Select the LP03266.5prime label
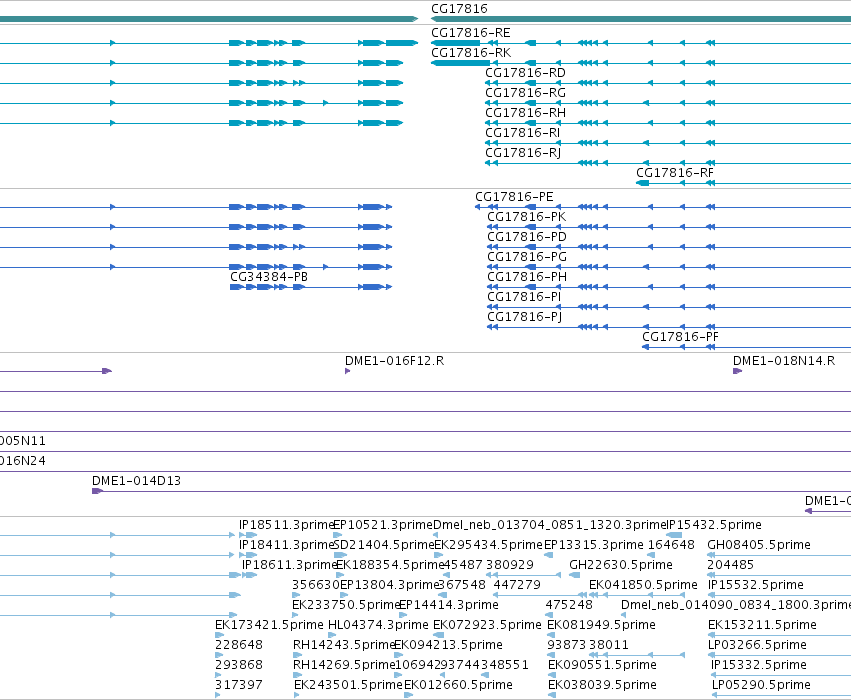The width and height of the screenshot is (851, 700). (757, 645)
